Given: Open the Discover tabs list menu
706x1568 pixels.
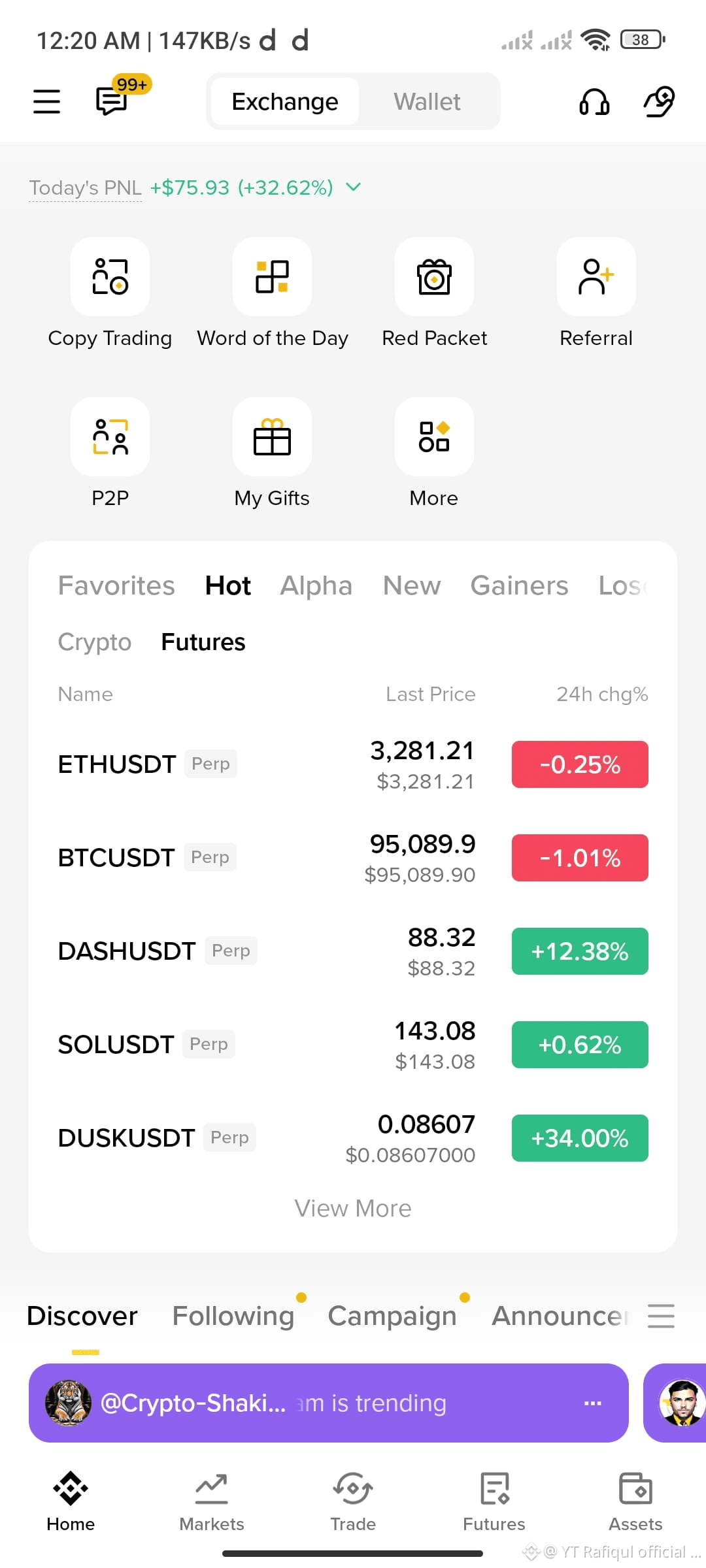Looking at the screenshot, I should pyautogui.click(x=661, y=1315).
